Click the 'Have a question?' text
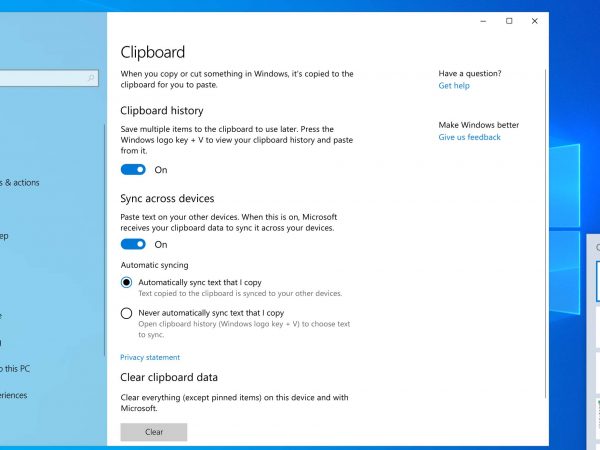This screenshot has width=600, height=450. [470, 73]
